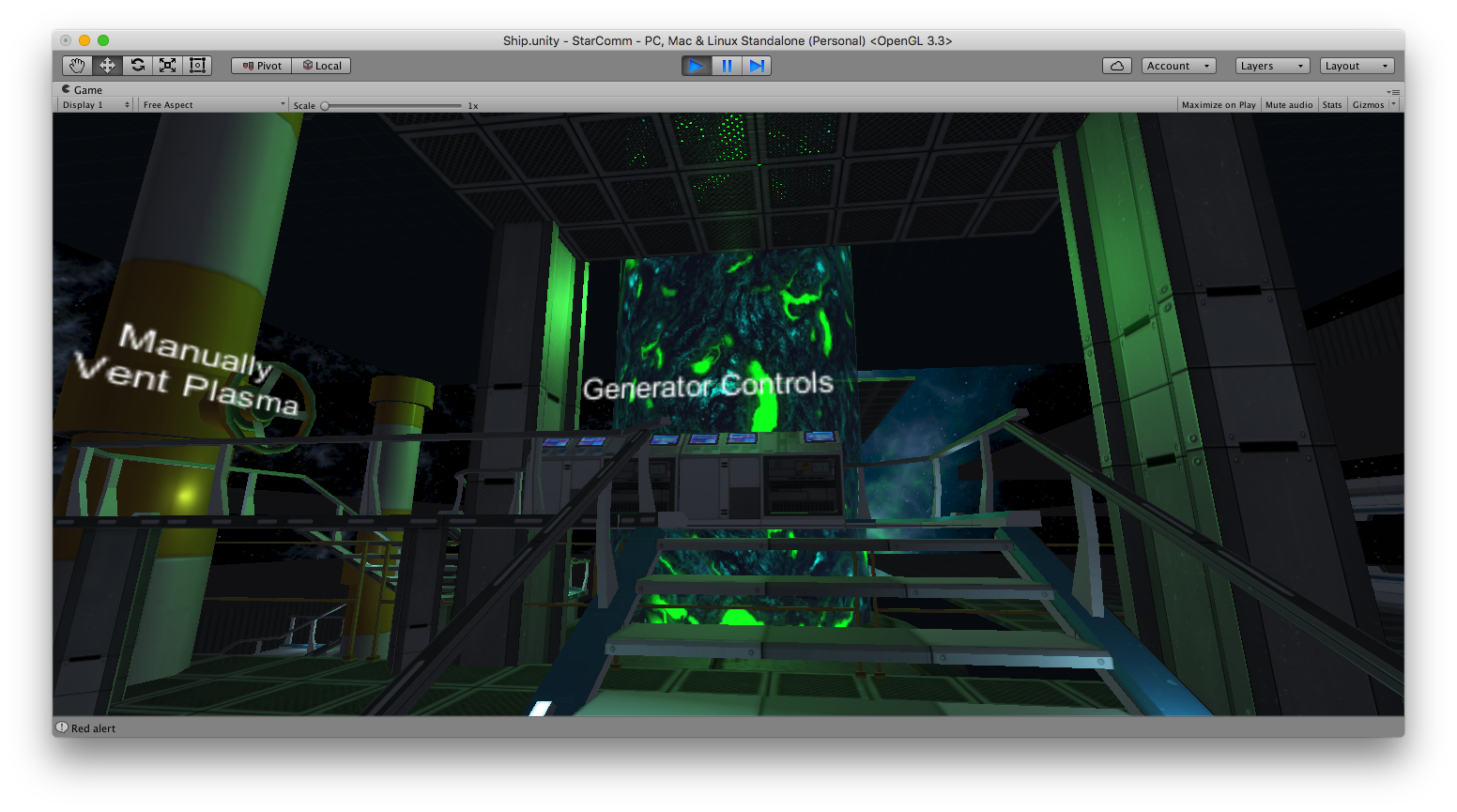
Task: Select the Move tool
Action: [107, 66]
